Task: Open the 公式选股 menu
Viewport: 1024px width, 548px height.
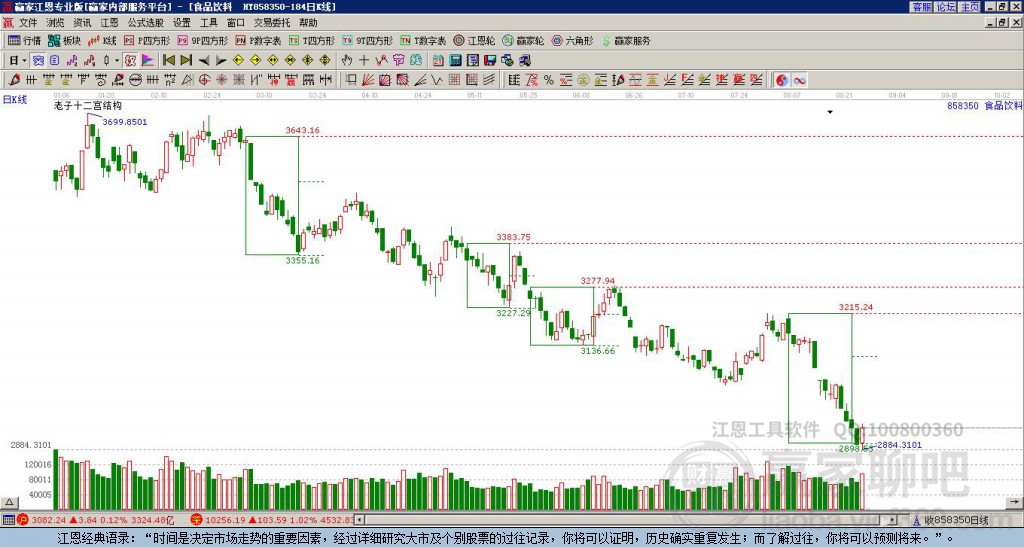Action: pyautogui.click(x=146, y=23)
